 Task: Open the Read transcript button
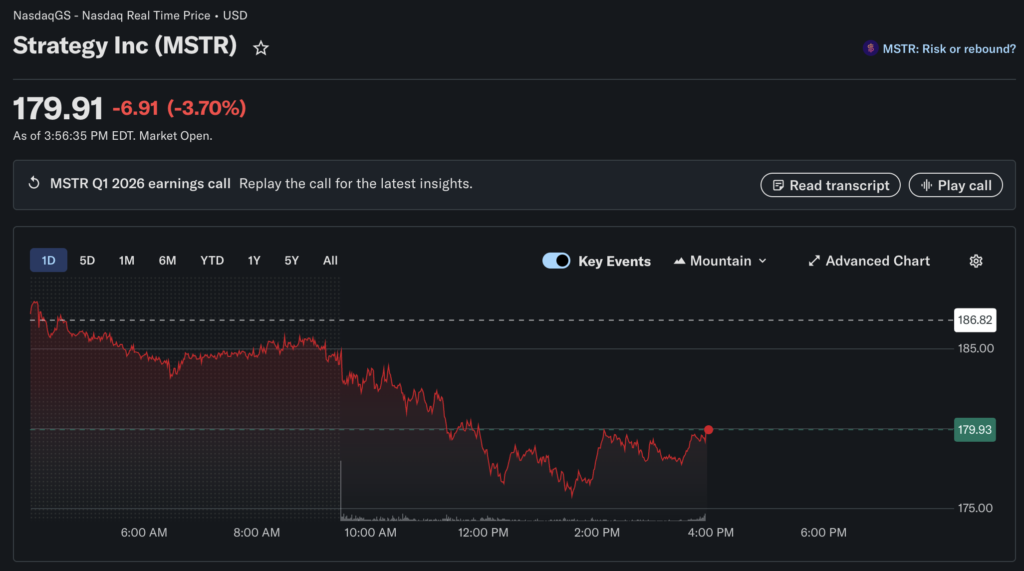[x=831, y=185]
